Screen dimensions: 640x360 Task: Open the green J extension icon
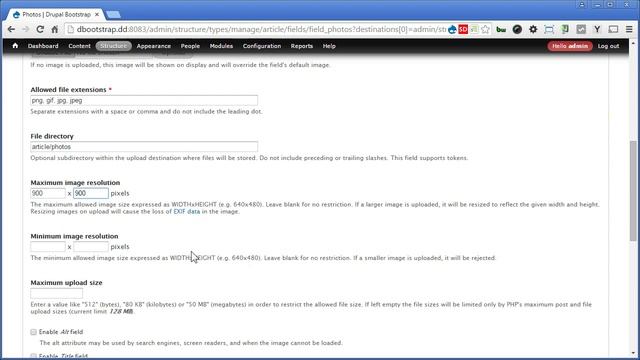coord(565,29)
